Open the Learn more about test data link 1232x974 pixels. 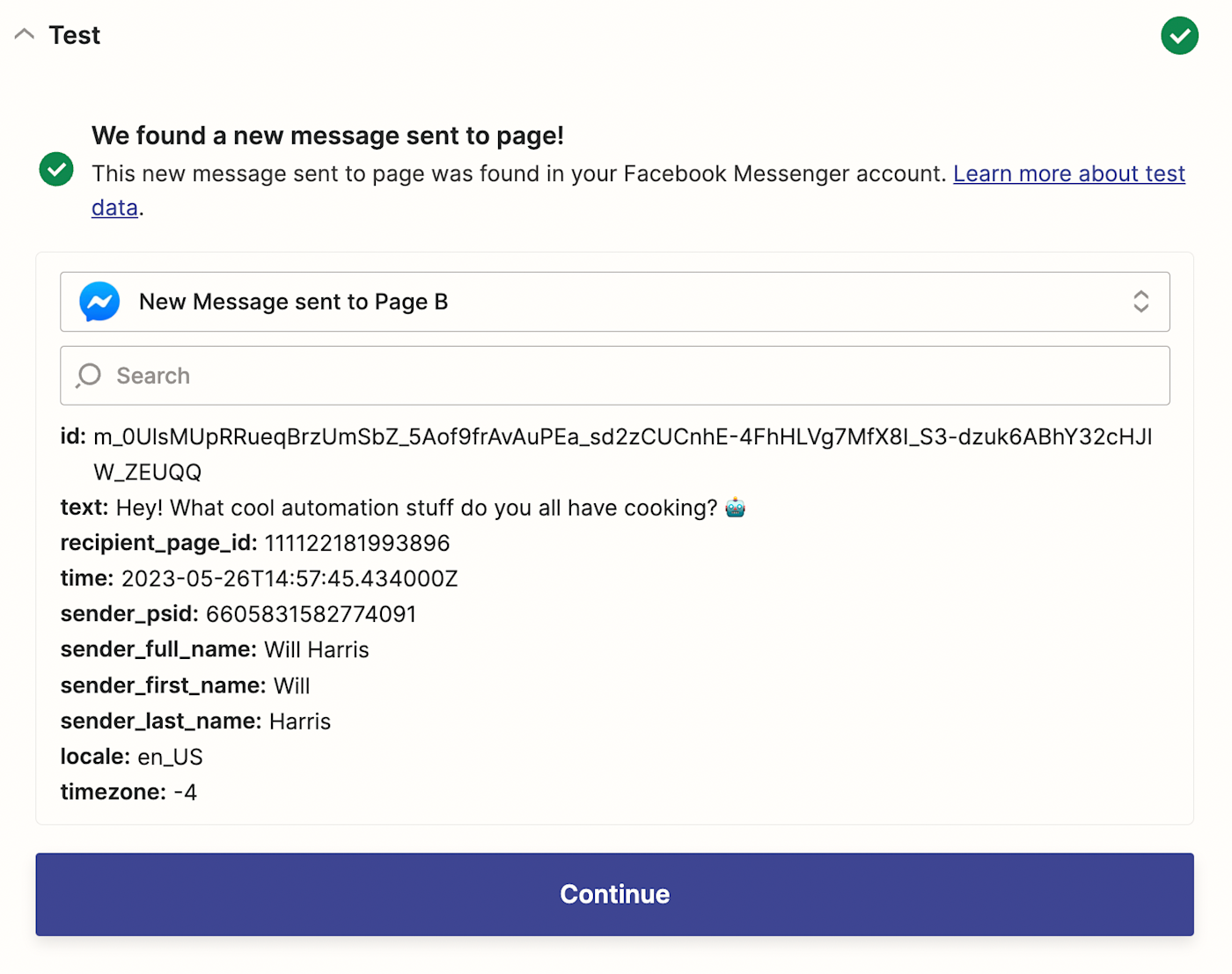click(x=1068, y=174)
